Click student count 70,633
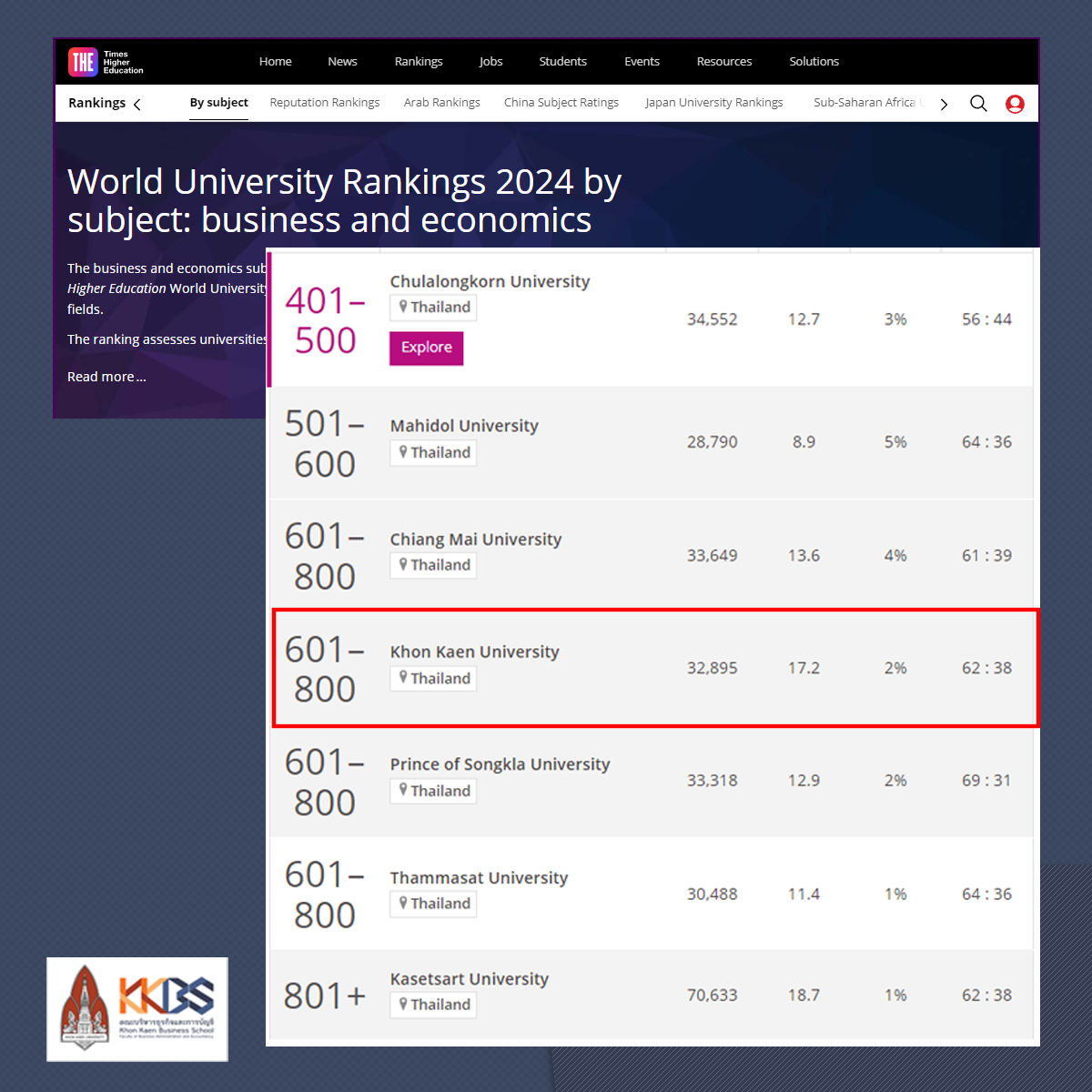The height and width of the screenshot is (1092, 1092). click(x=713, y=996)
